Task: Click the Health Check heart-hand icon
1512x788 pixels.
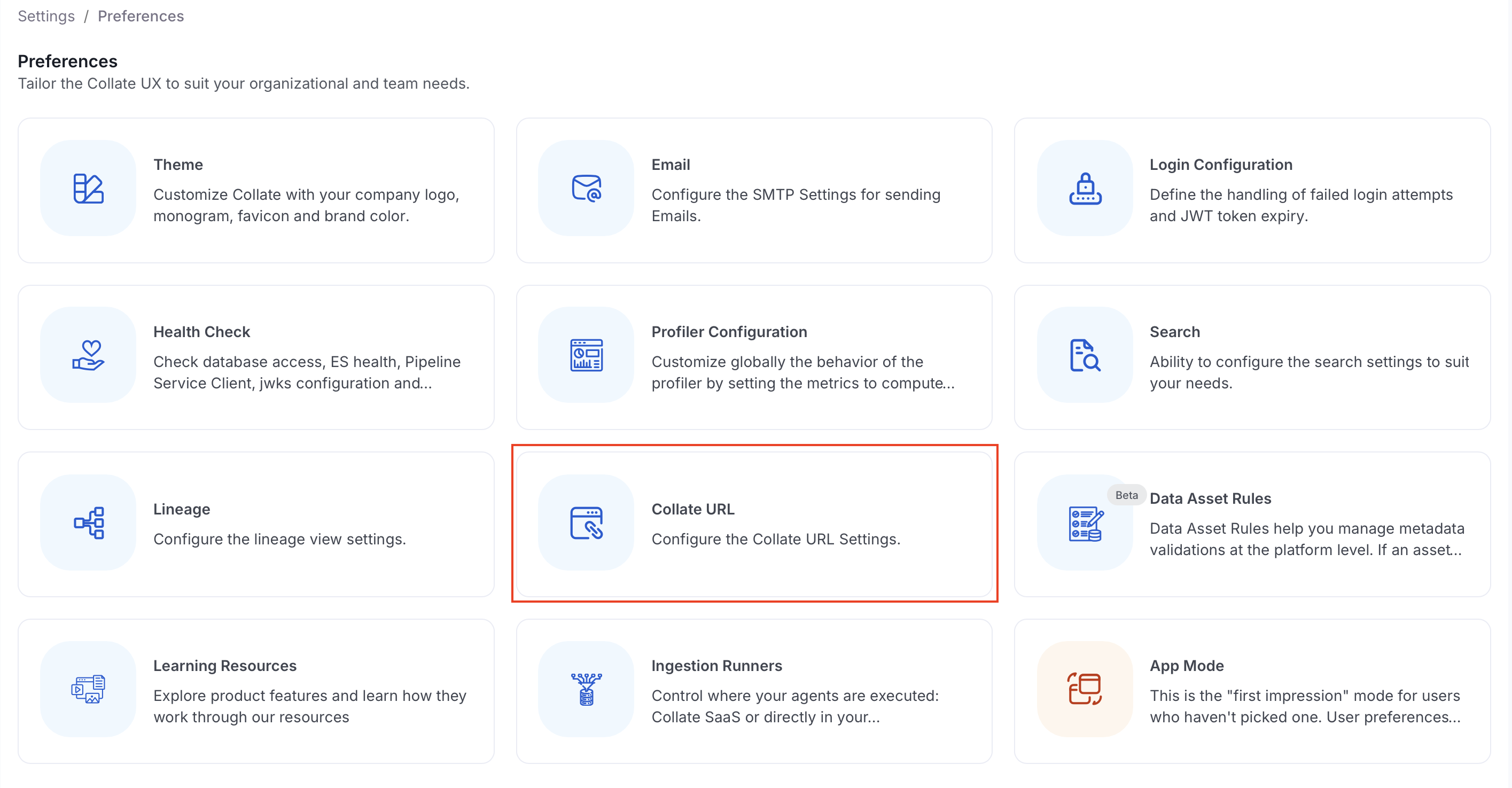Action: pyautogui.click(x=88, y=355)
